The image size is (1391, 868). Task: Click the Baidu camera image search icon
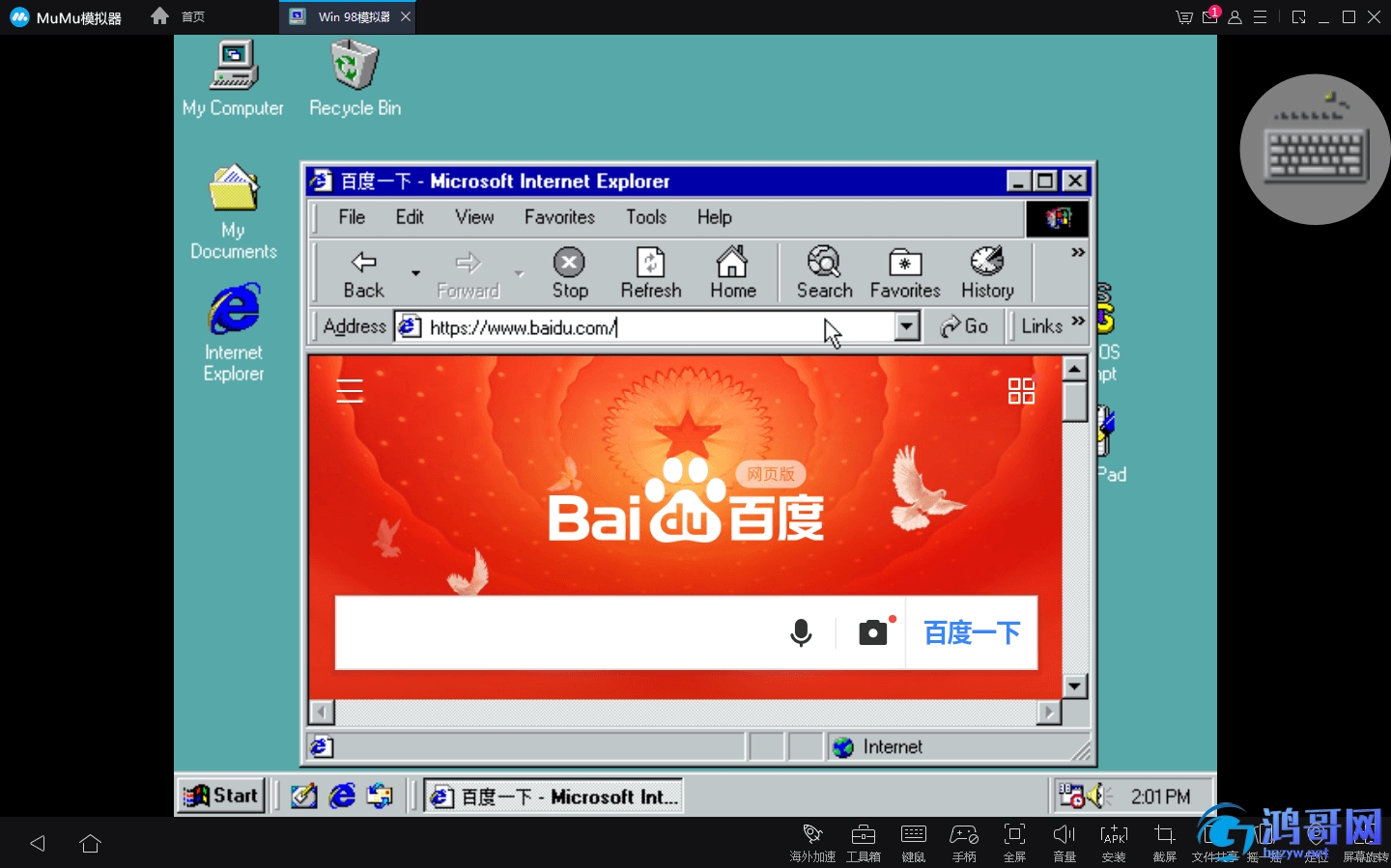click(873, 632)
